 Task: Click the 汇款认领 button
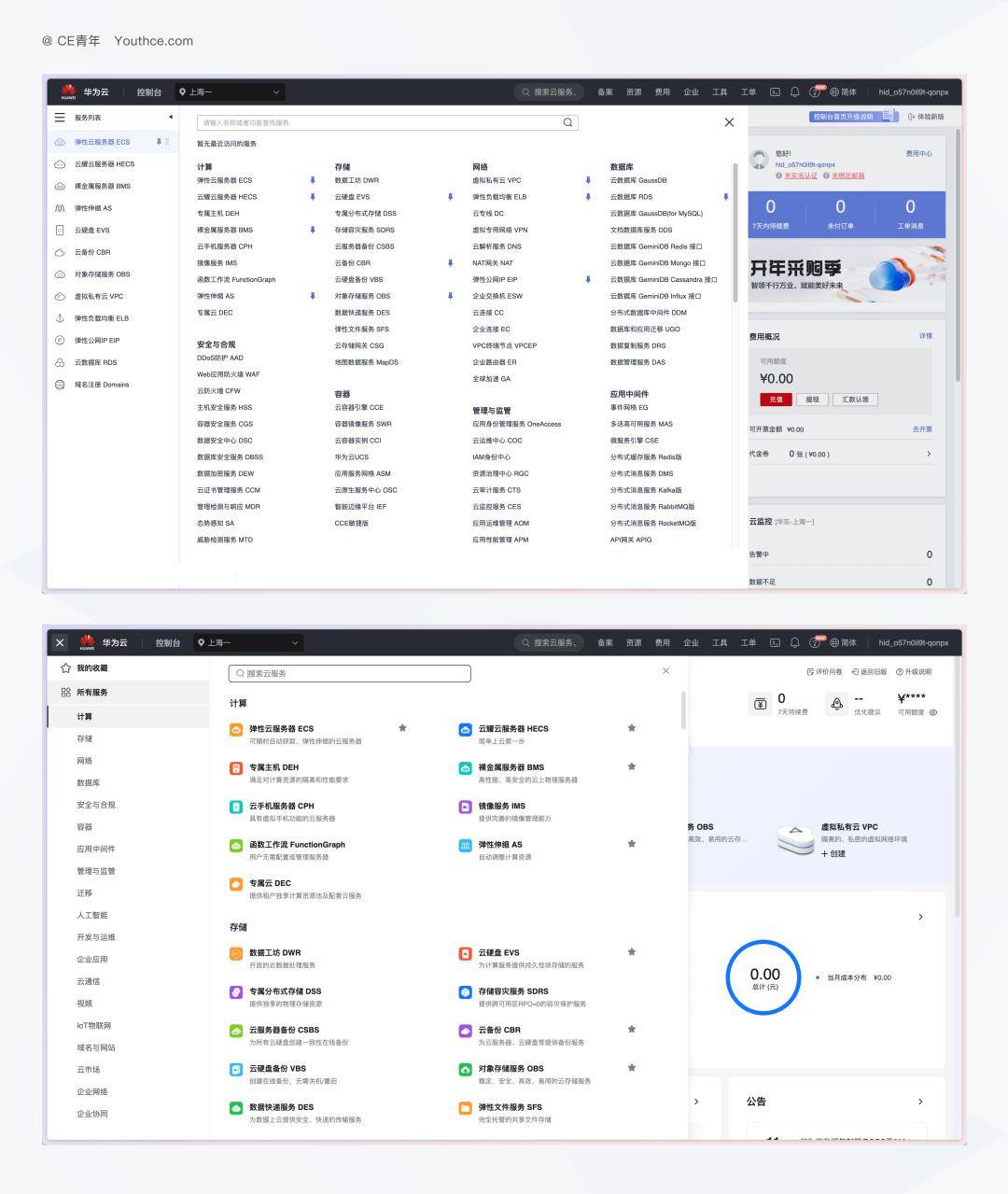point(855,400)
